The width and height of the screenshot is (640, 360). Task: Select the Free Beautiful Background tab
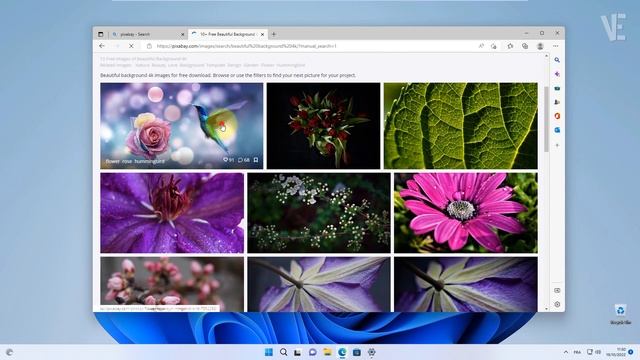[x=228, y=34]
